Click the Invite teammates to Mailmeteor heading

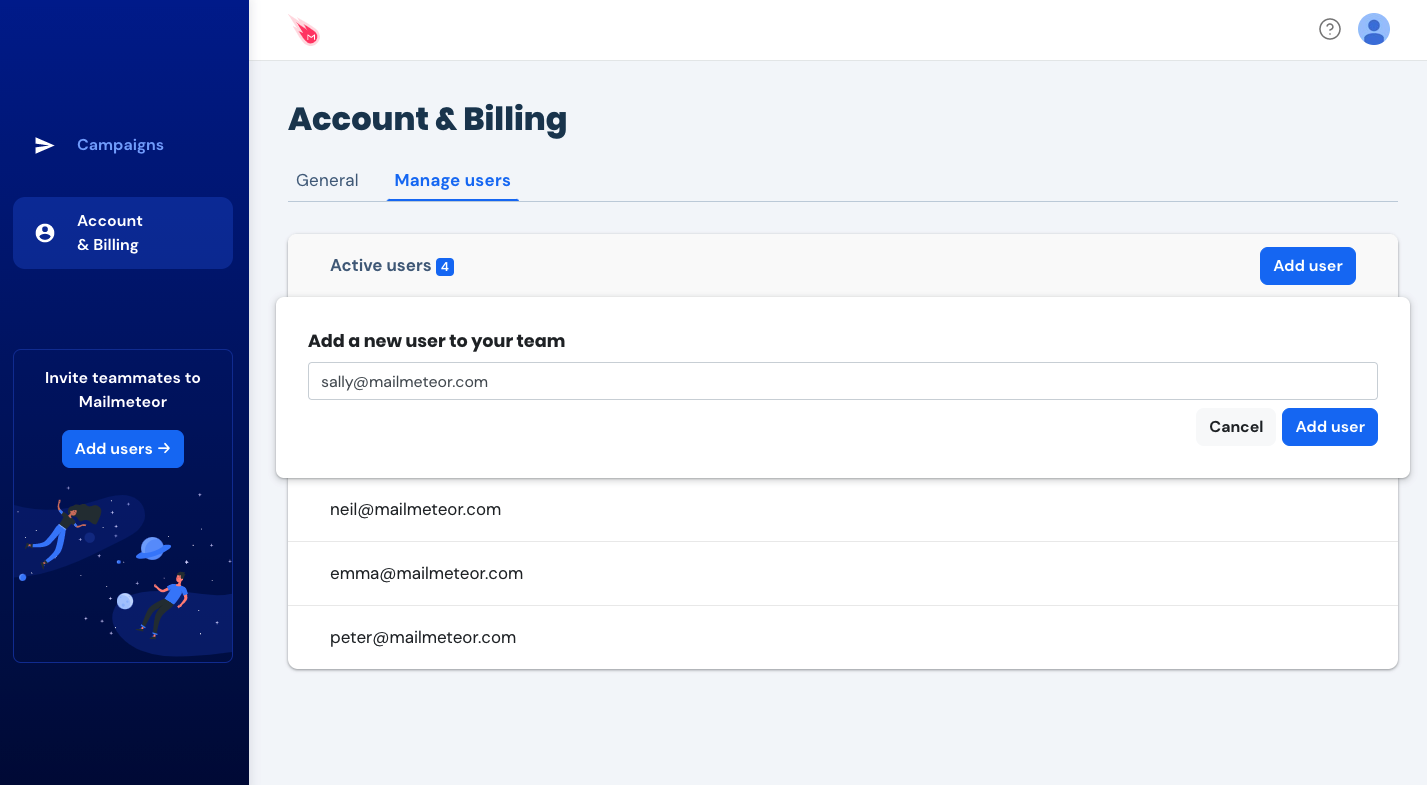123,390
